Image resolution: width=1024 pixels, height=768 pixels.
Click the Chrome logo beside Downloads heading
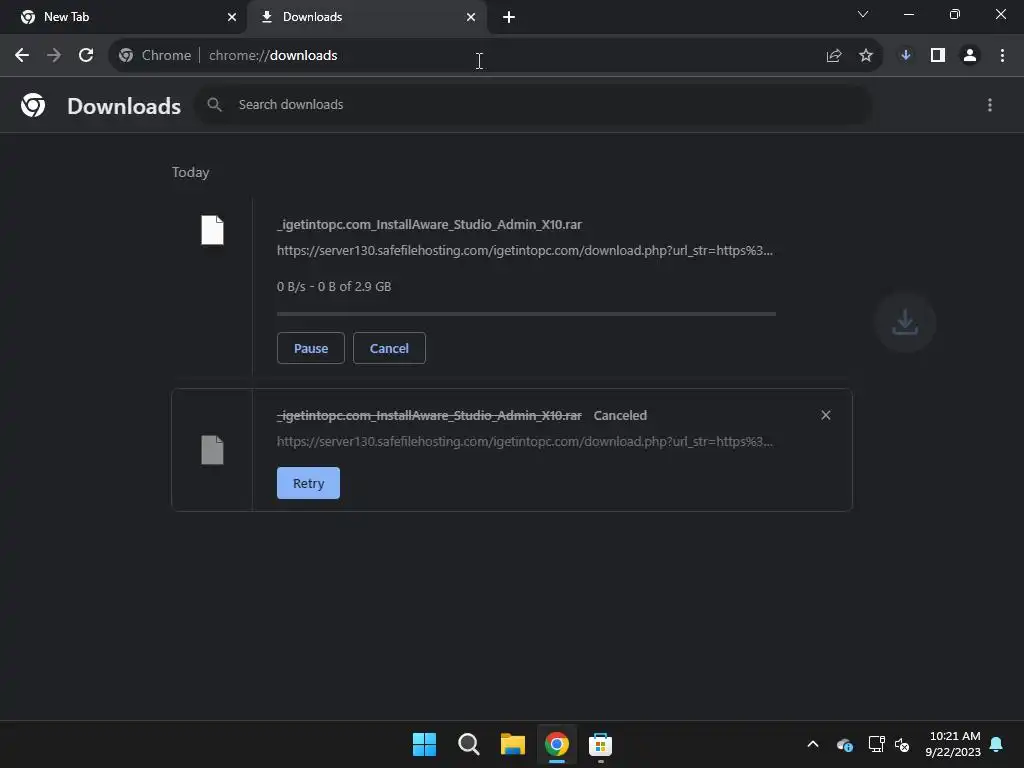pos(33,105)
